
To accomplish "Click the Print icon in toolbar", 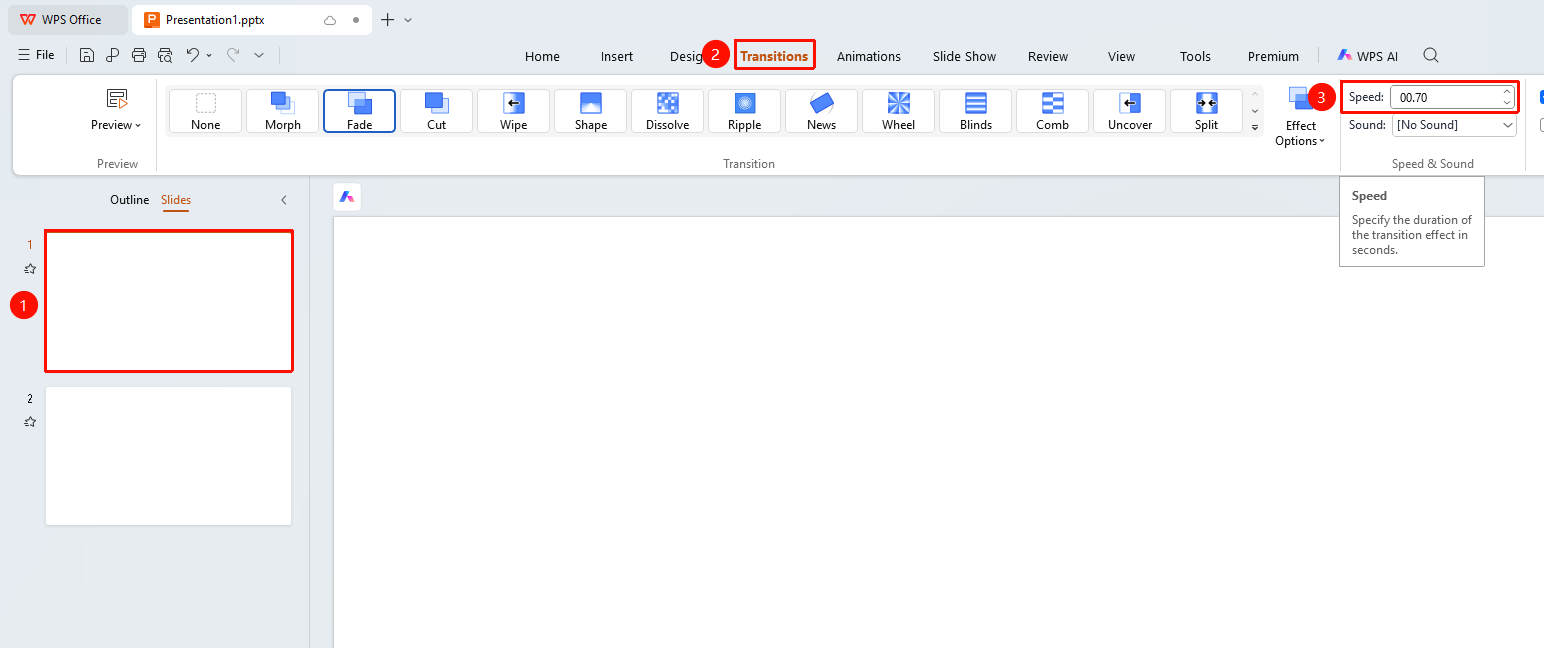I will point(139,55).
